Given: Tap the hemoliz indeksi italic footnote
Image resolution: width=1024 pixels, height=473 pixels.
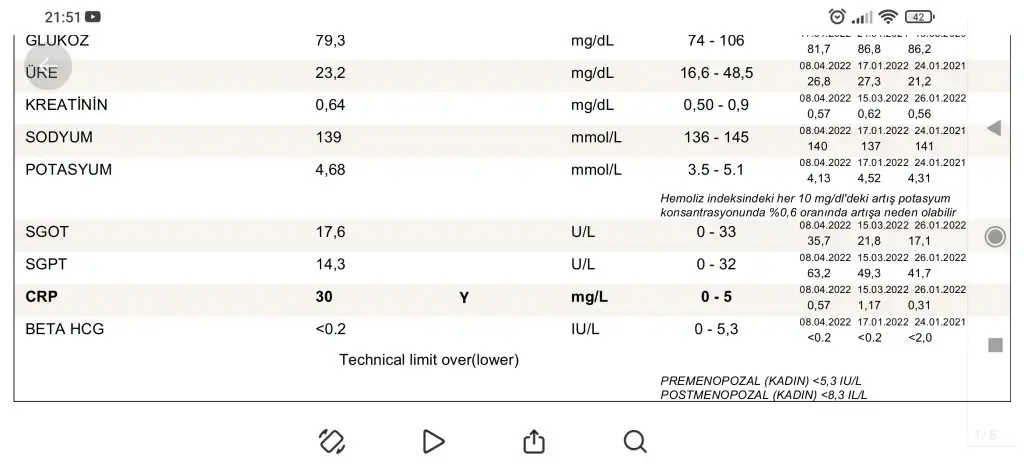Looking at the screenshot, I should click(808, 205).
